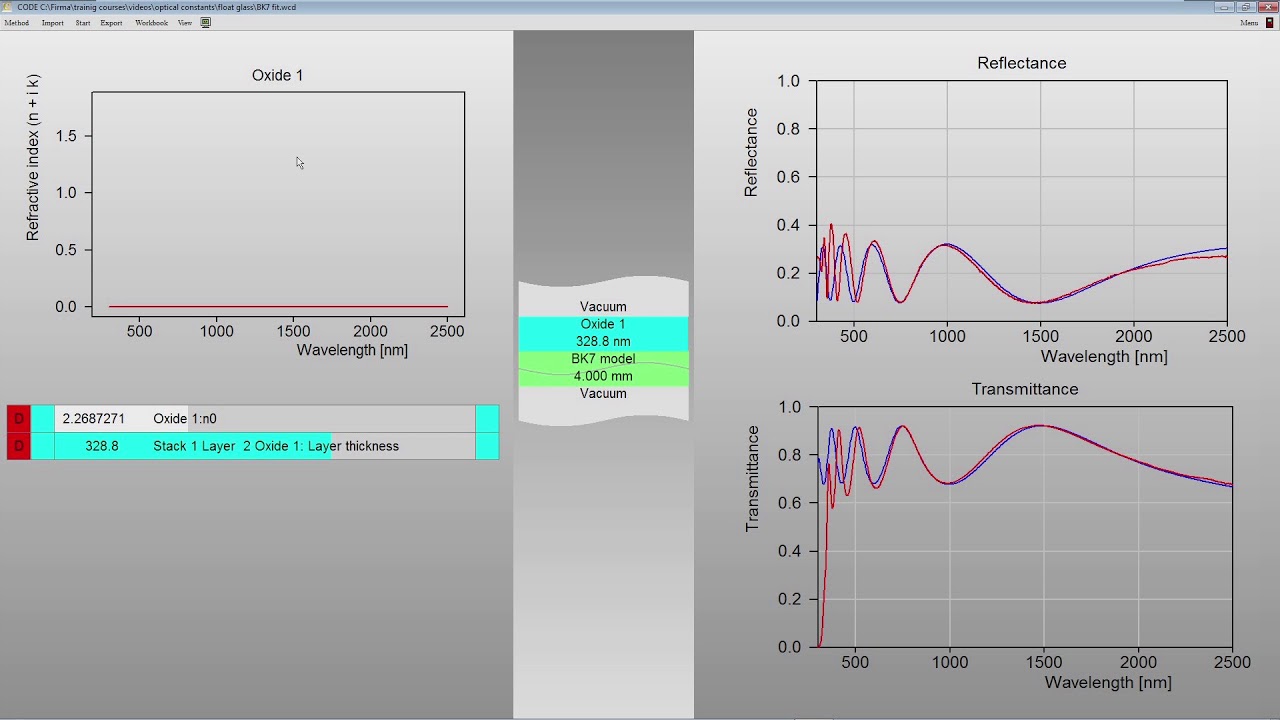
Task: Click right cyan box in Layer thickness row
Action: (487, 446)
